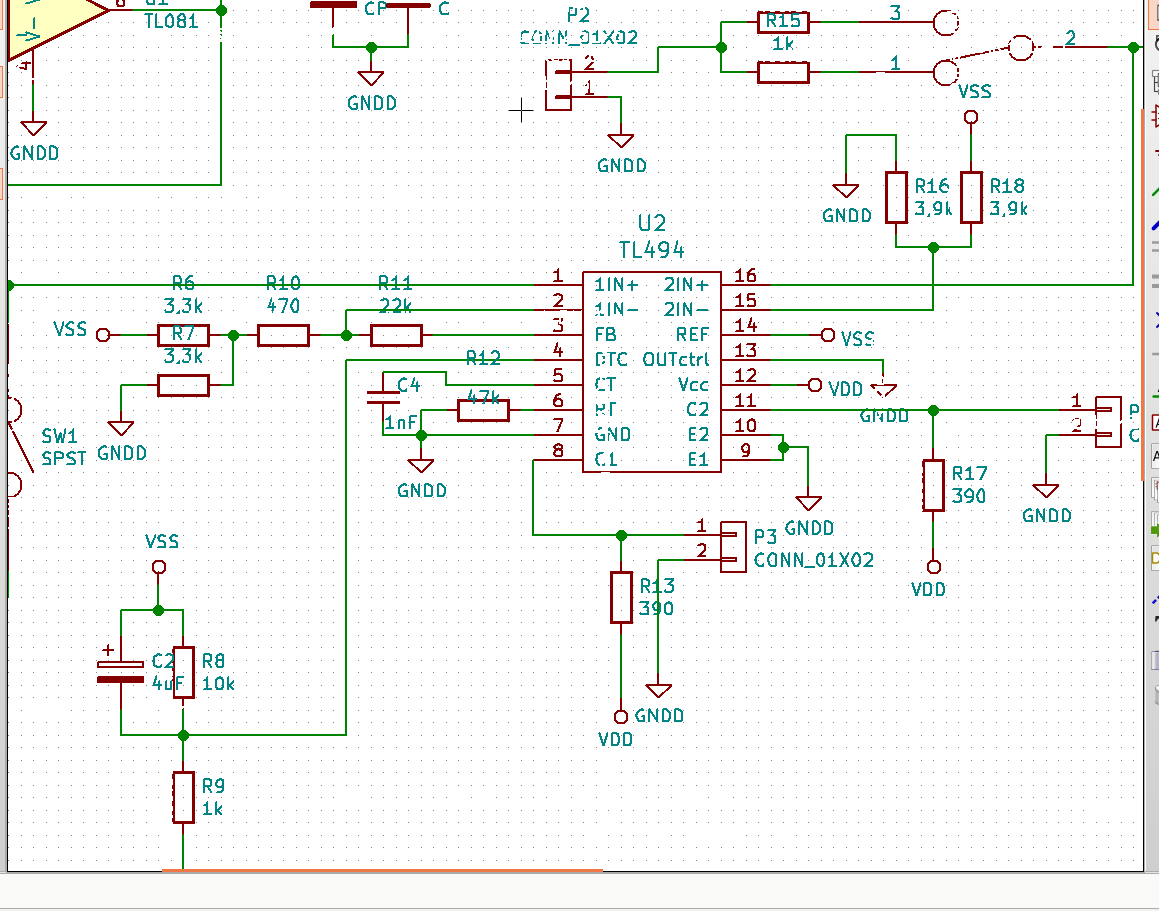Click the 10k value of R8
Viewport: 1159px width, 911px height.
point(218,683)
